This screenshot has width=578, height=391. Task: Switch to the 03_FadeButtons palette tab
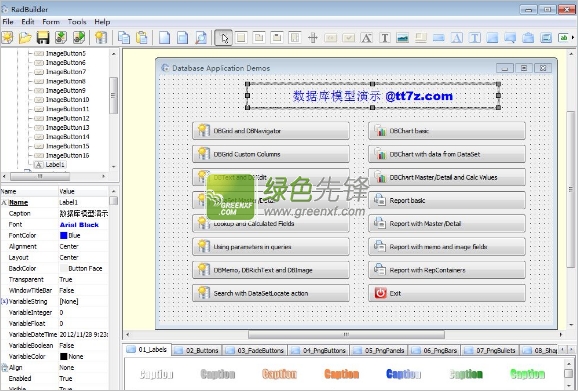point(255,350)
